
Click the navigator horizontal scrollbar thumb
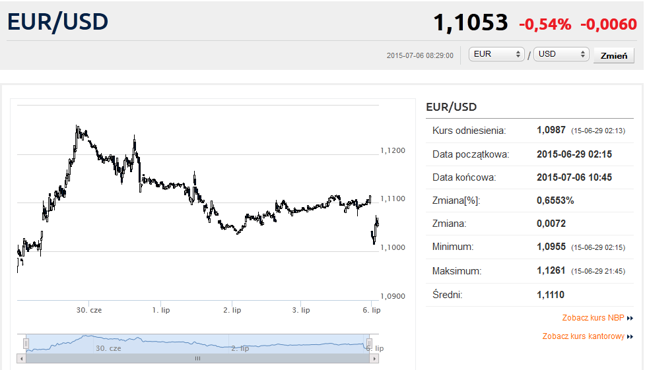pyautogui.click(x=198, y=358)
